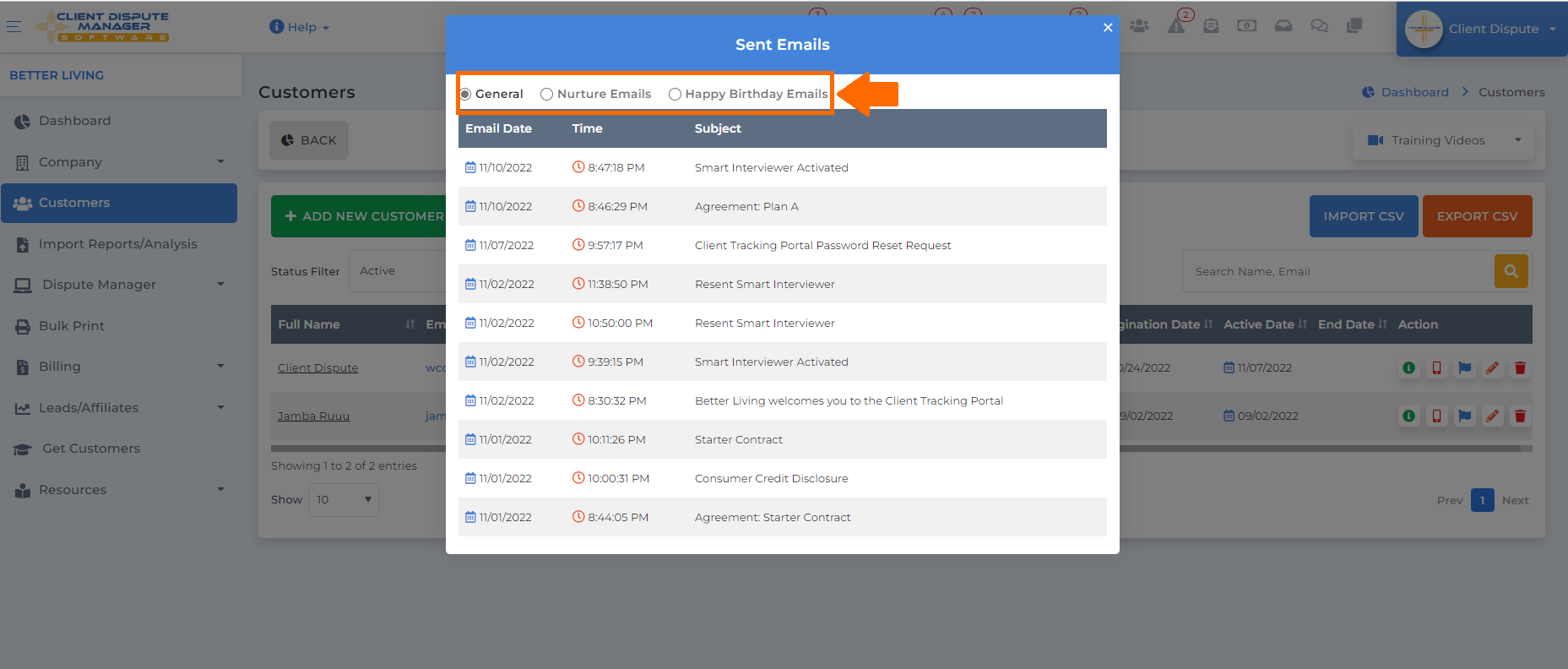Close the Sent Emails dialog
Image resolution: width=1568 pixels, height=669 pixels.
pos(1108,28)
